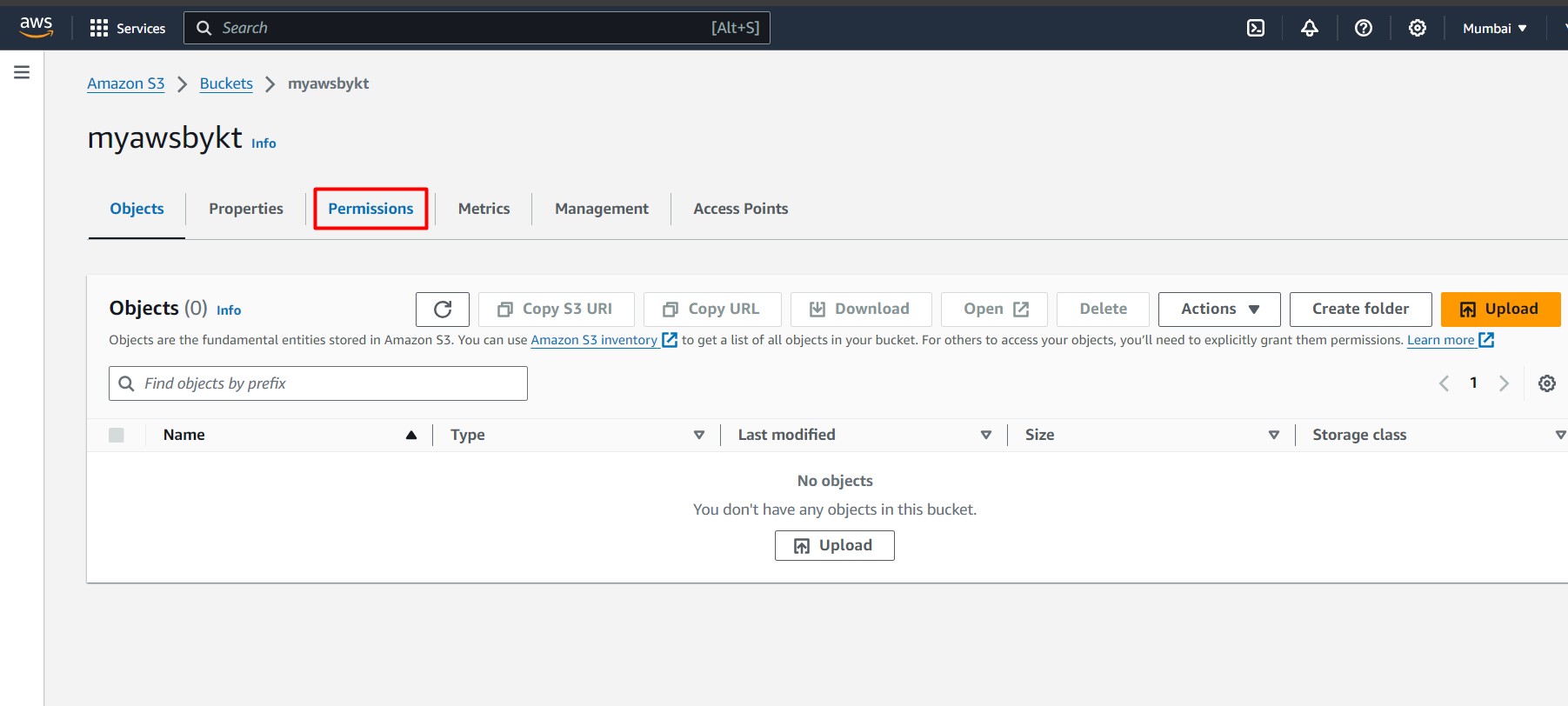Click the Delete button
The width and height of the screenshot is (1568, 706).
coord(1103,309)
